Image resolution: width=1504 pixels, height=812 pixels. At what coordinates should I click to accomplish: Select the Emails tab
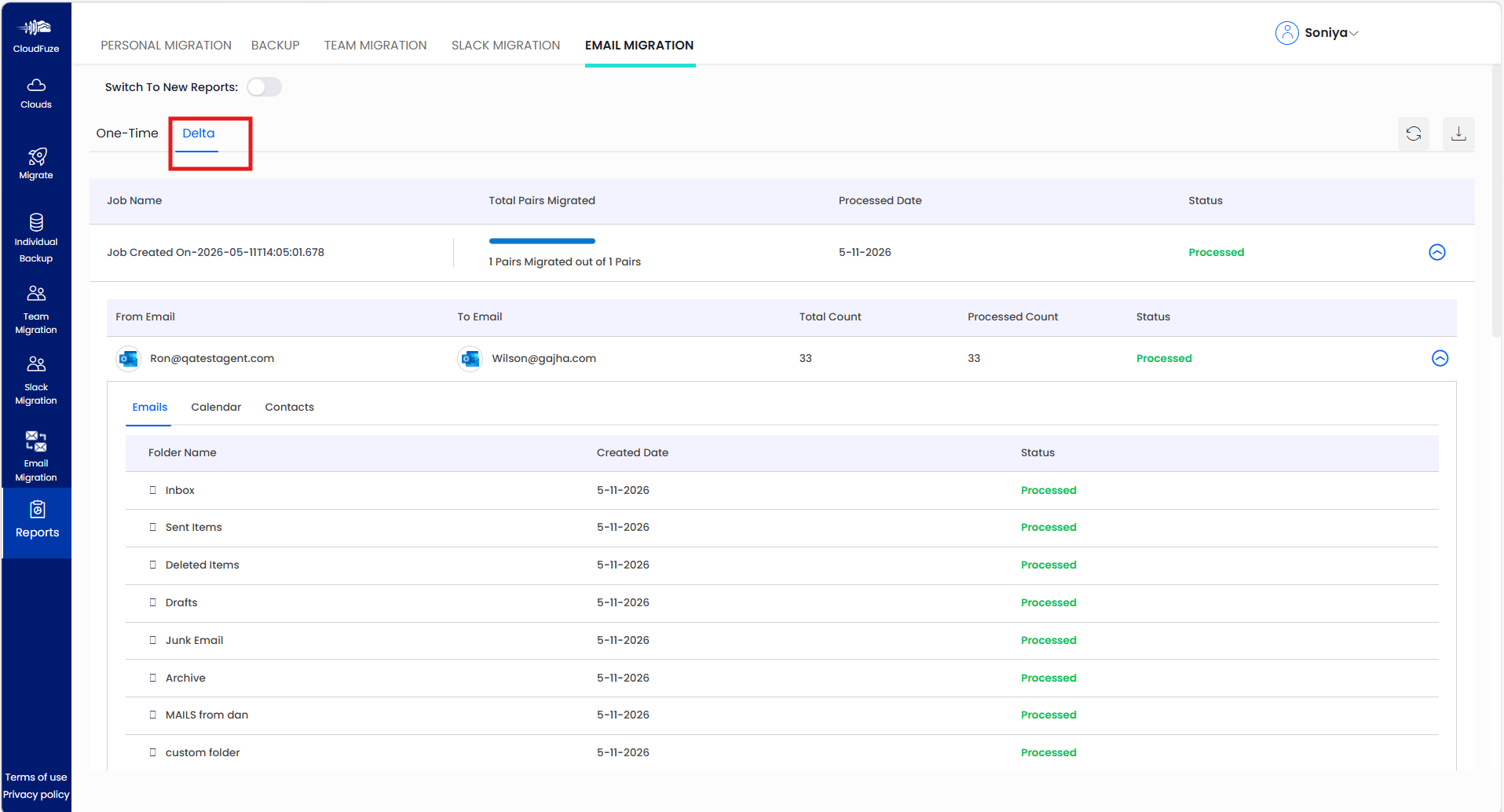coord(149,407)
